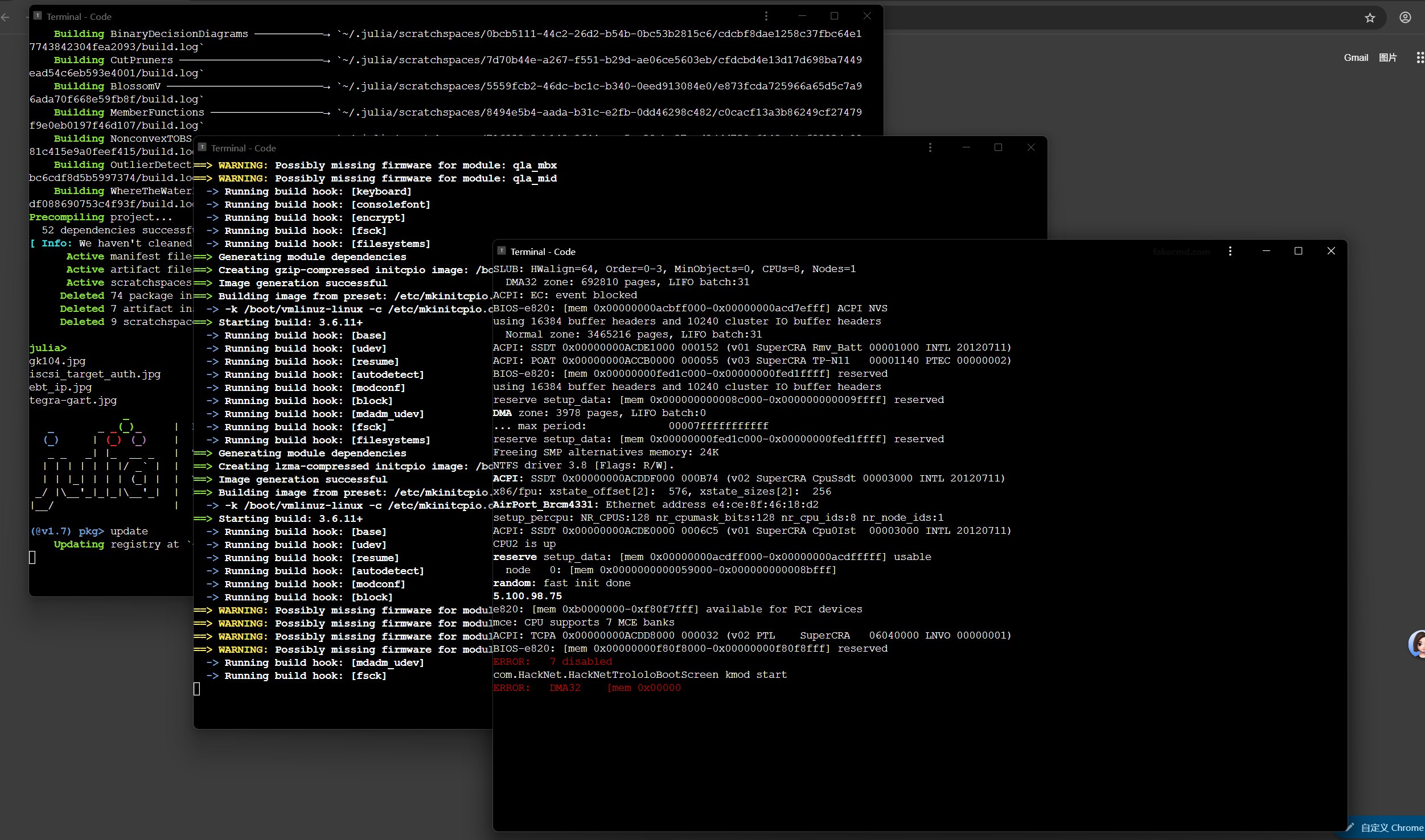The width and height of the screenshot is (1425, 840).
Task: Click the 'com.HackNet.HackNetTrololoBootScreen kmod start' line
Action: (640, 674)
